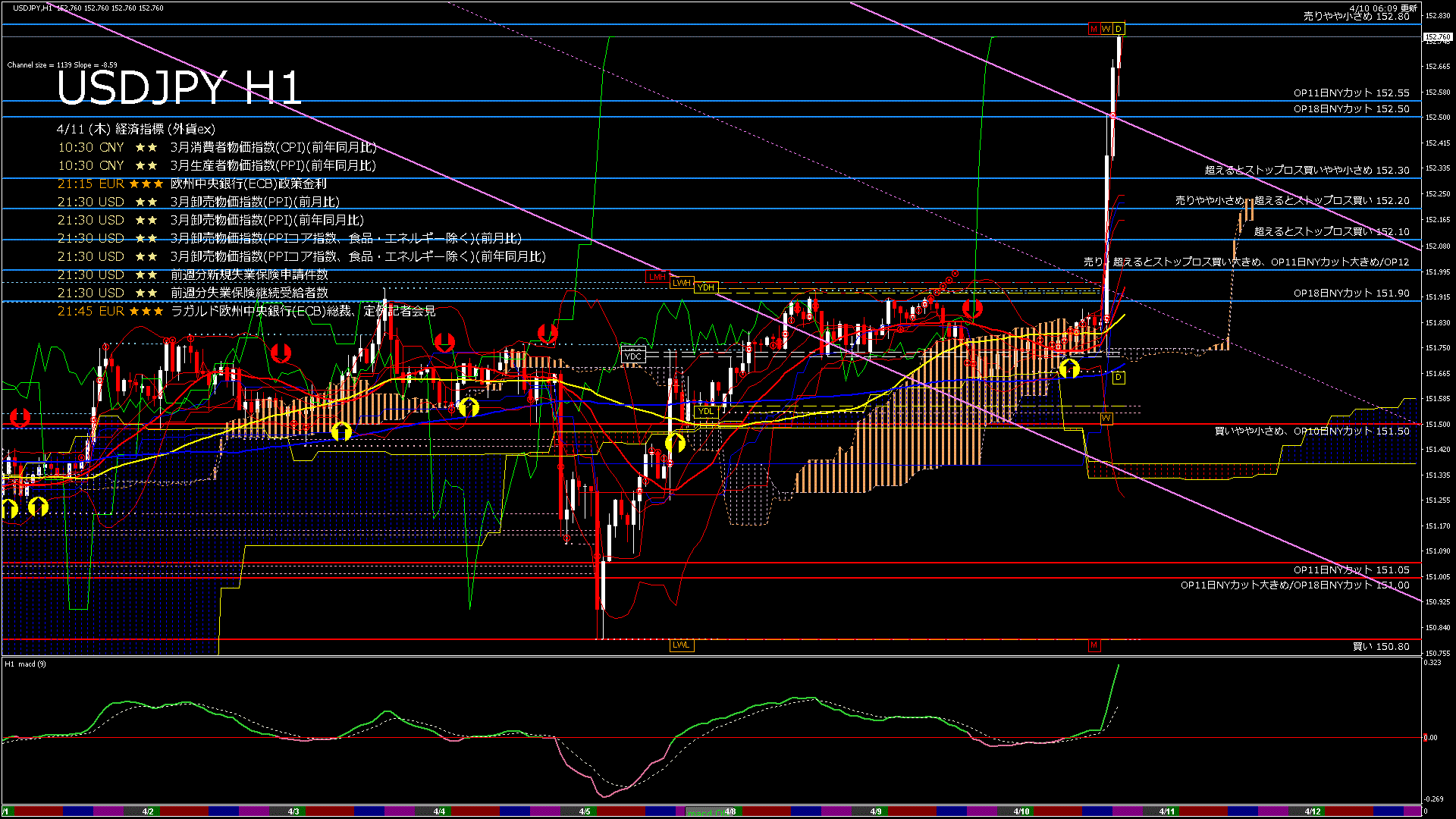
Task: Click the orange LWH level label
Action: (x=681, y=283)
